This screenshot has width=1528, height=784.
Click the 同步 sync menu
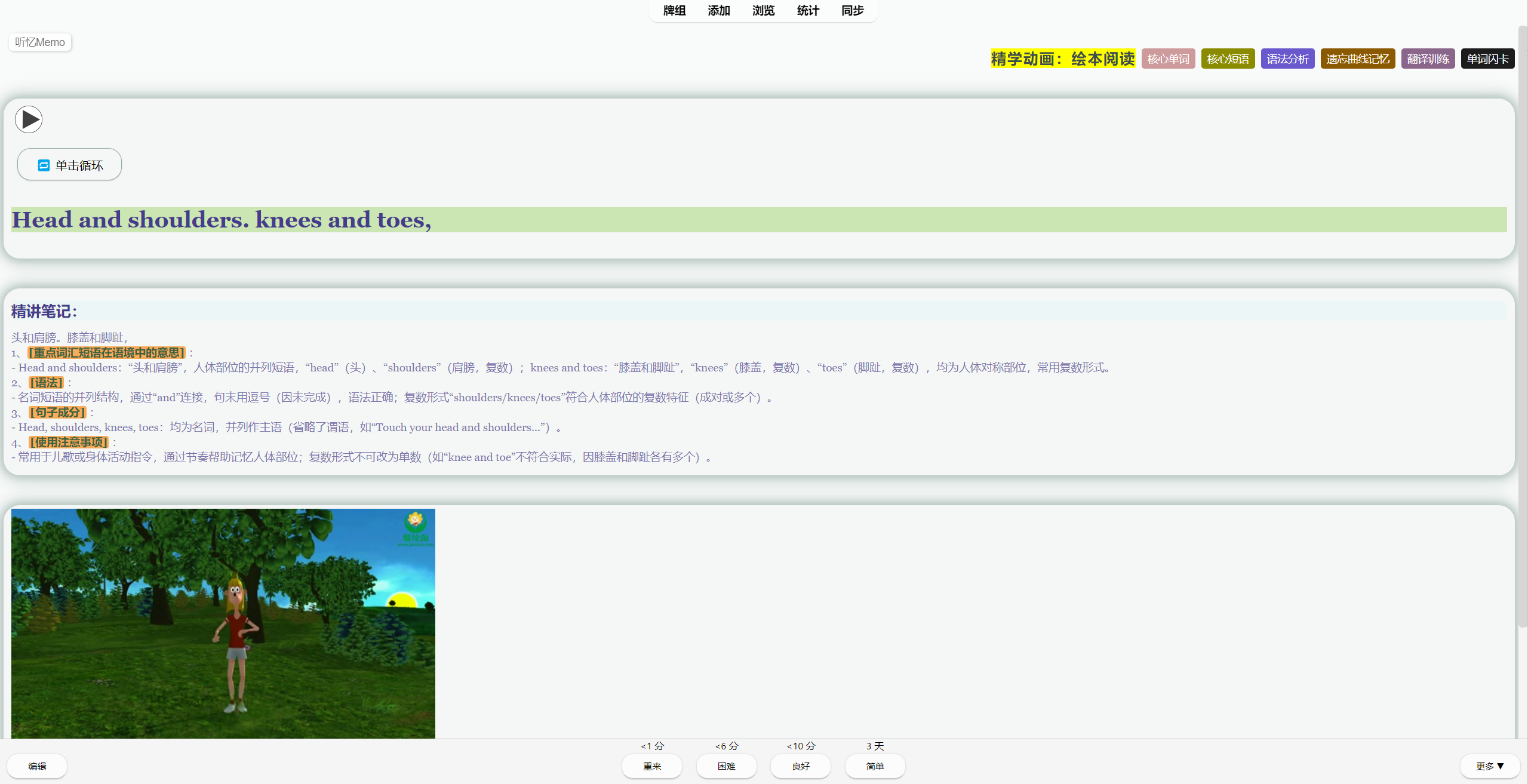853,10
